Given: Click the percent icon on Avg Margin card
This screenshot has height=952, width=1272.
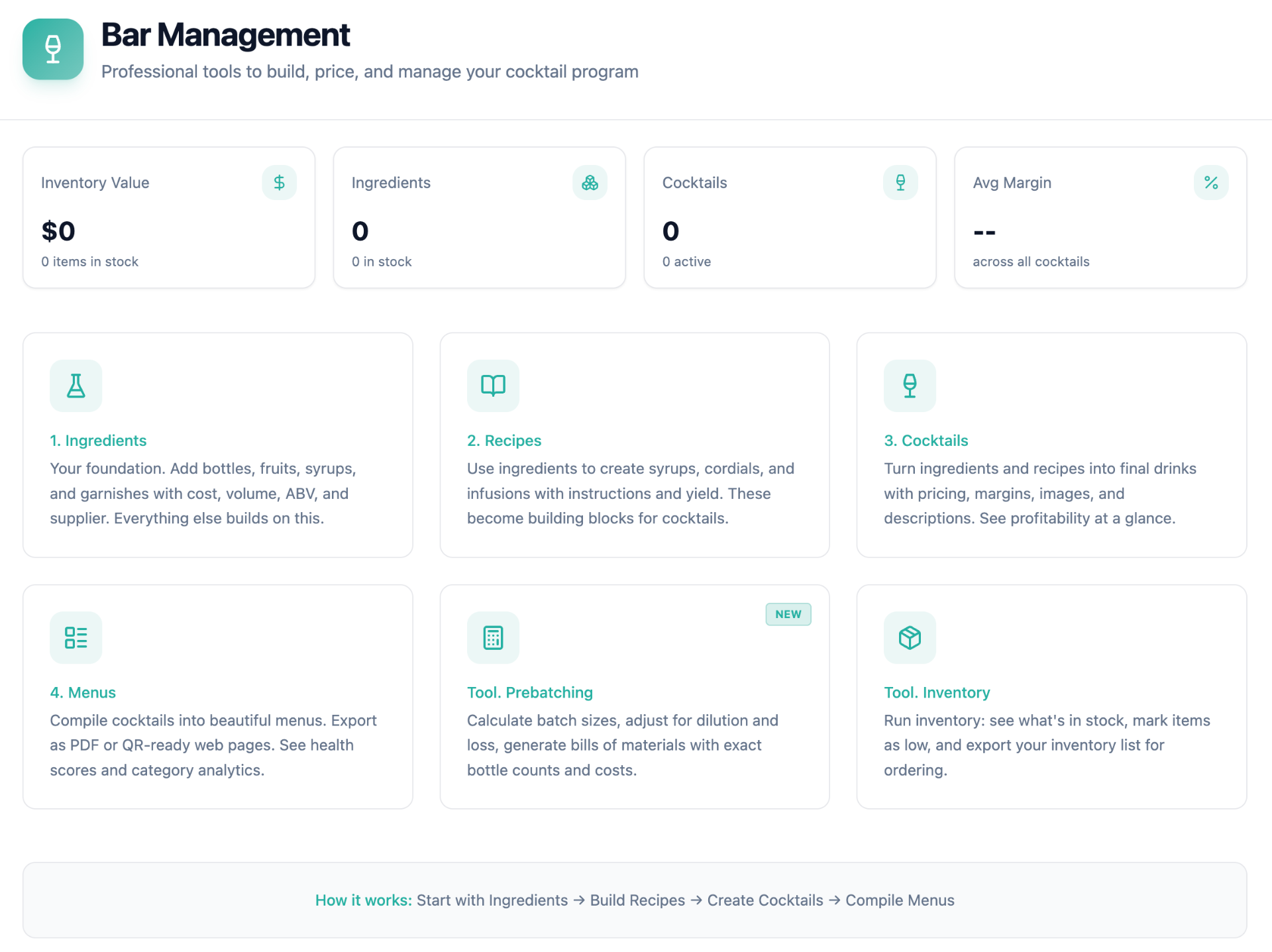Looking at the screenshot, I should [x=1211, y=182].
